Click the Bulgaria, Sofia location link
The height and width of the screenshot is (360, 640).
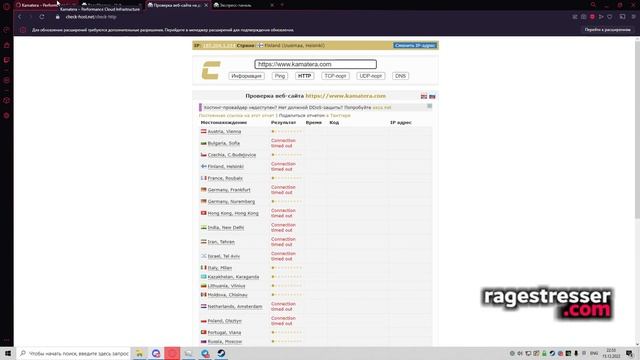tap(224, 143)
